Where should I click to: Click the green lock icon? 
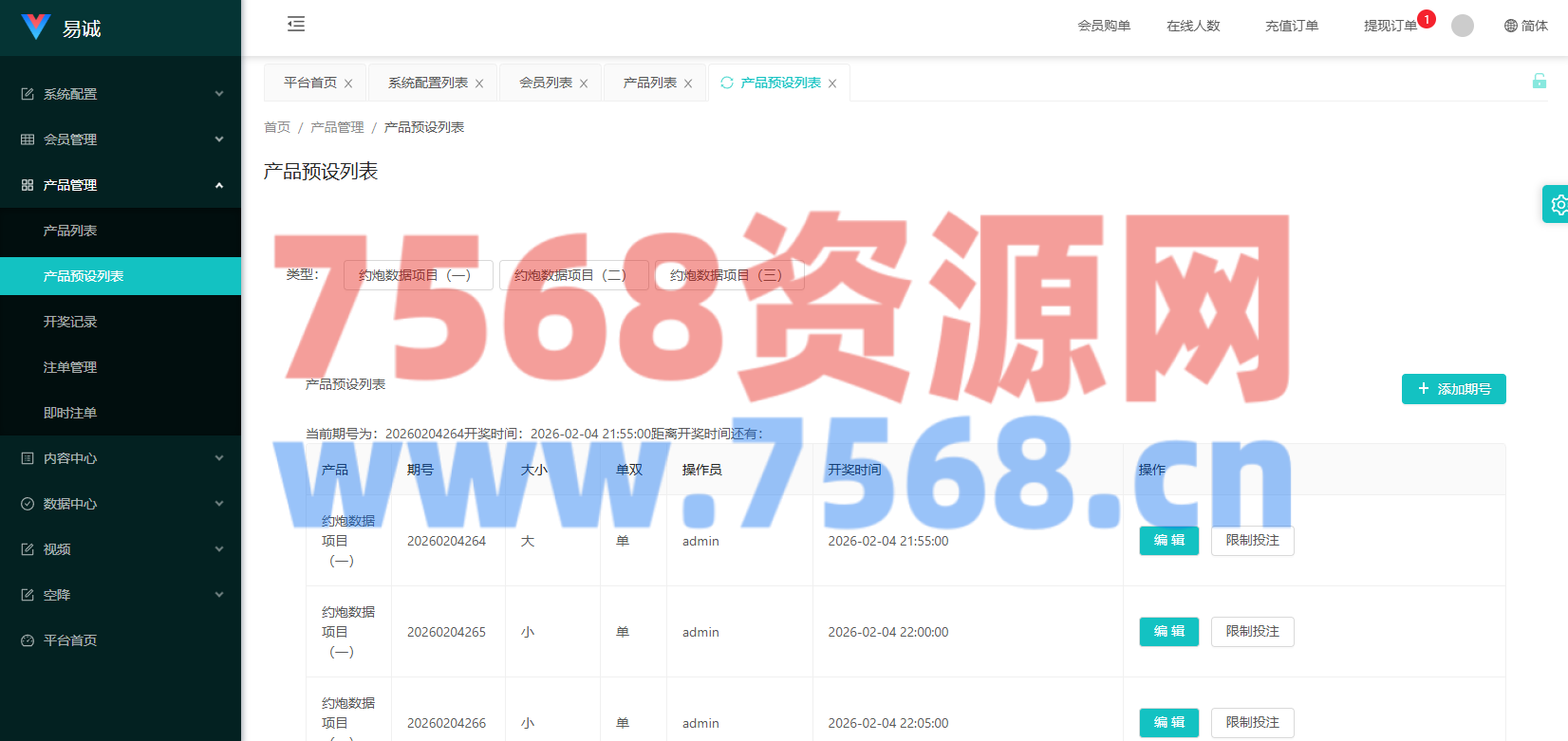tap(1539, 82)
